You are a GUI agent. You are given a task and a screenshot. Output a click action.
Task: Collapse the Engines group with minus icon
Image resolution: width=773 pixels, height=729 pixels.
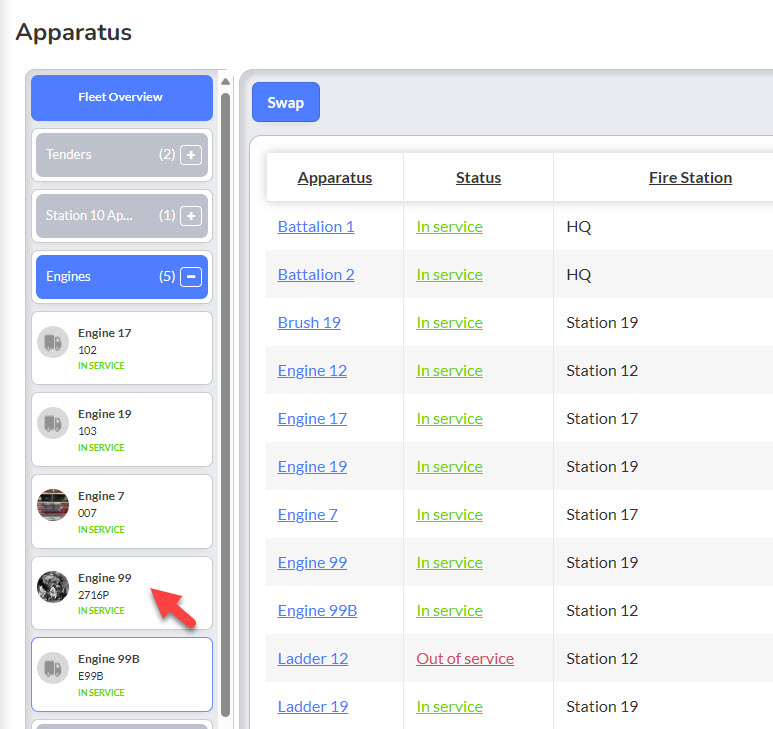[x=191, y=277]
